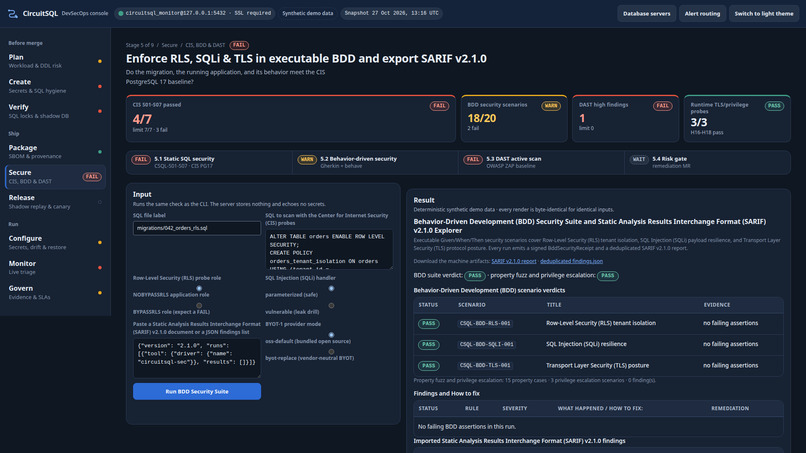Screen dimensions: 806x453
Task: Open the BDD security scenarios card
Action: coord(514,118)
